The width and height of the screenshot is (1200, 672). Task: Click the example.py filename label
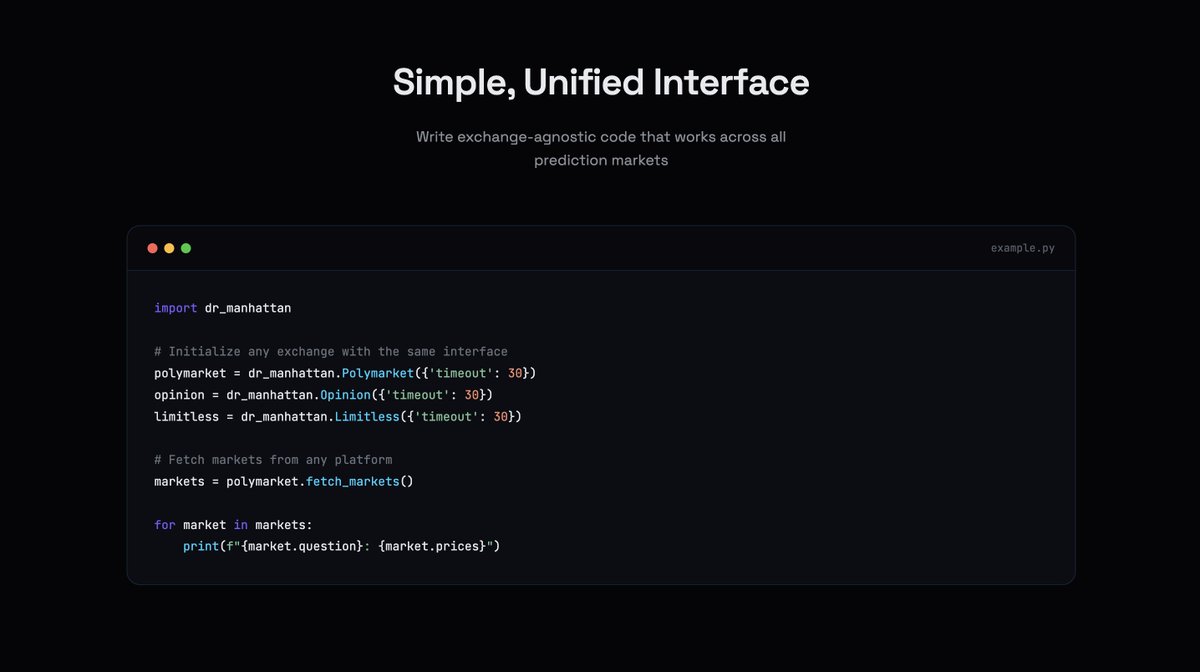click(x=1022, y=248)
